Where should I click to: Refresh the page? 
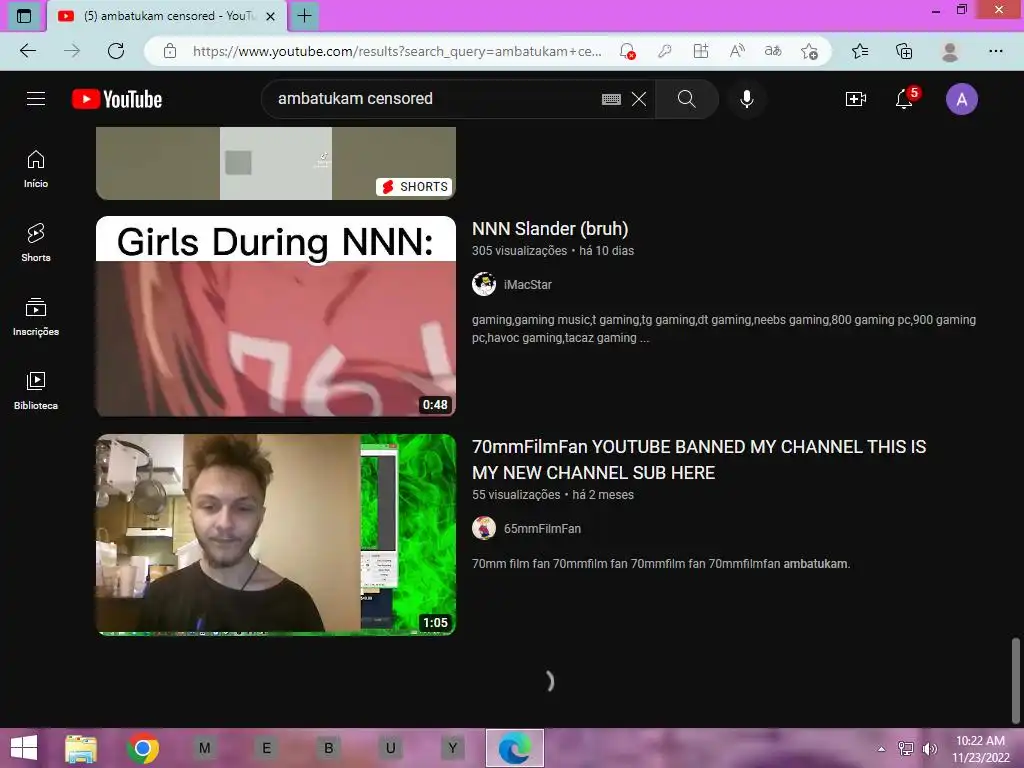116,51
